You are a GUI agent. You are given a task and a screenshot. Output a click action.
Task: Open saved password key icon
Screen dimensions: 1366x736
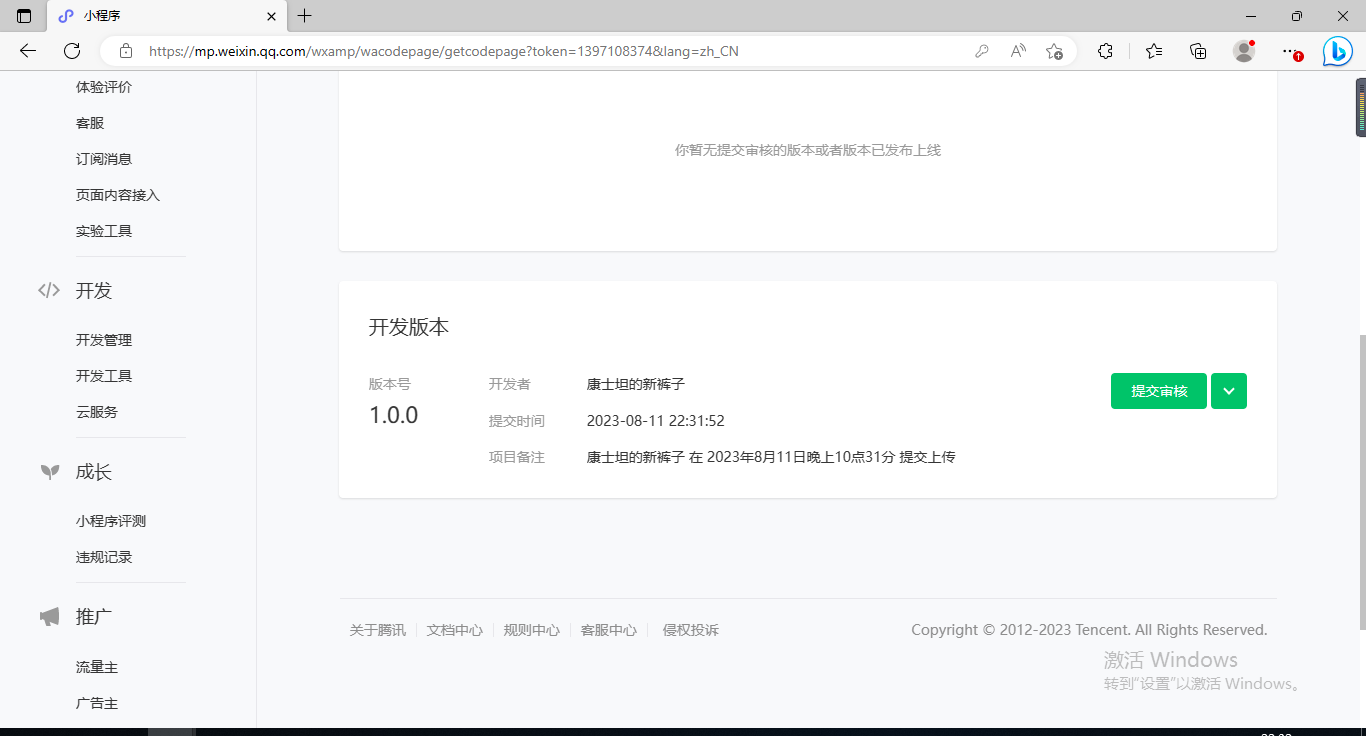[982, 51]
